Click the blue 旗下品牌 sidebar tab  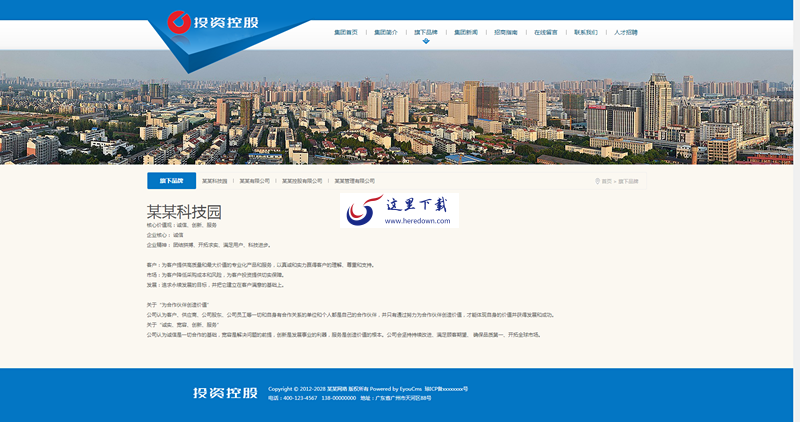point(171,181)
